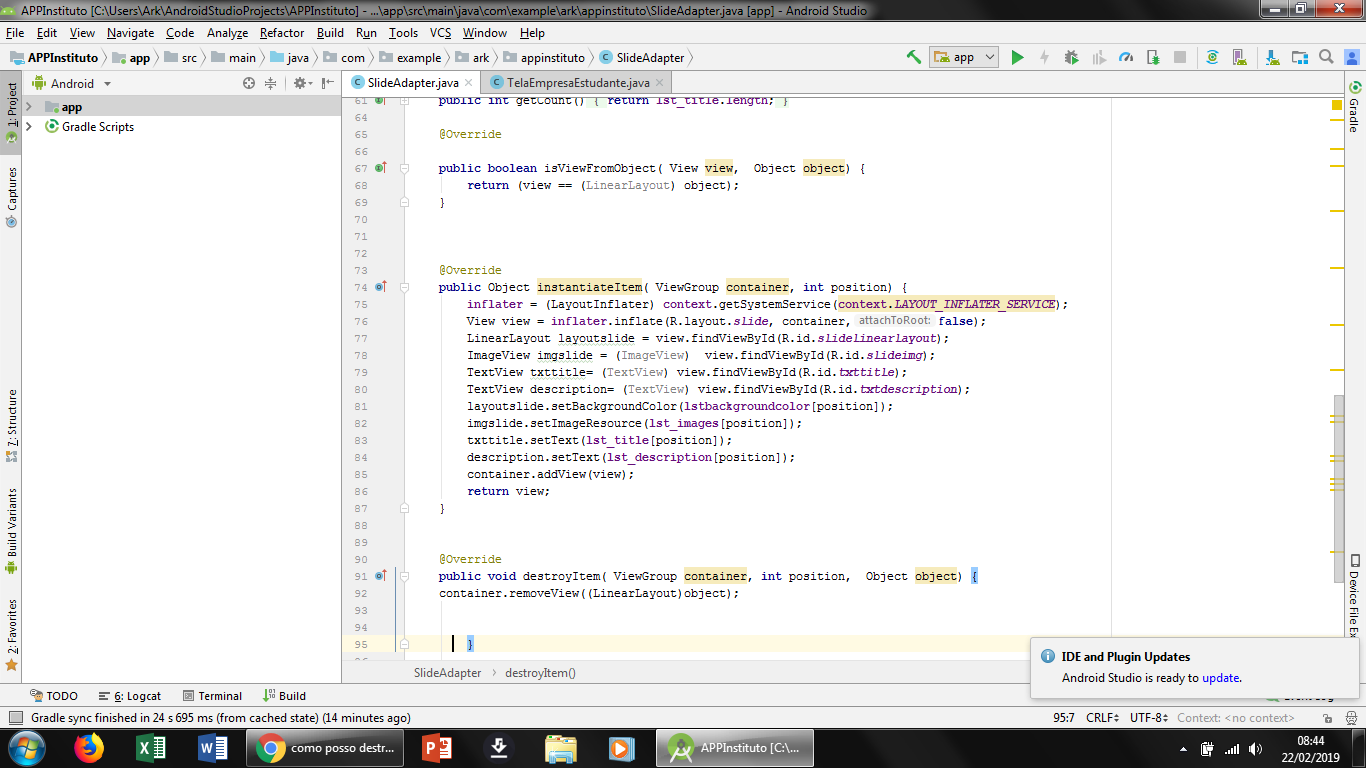Click fold end marker at line 87
The width and height of the screenshot is (1366, 768).
(x=404, y=508)
